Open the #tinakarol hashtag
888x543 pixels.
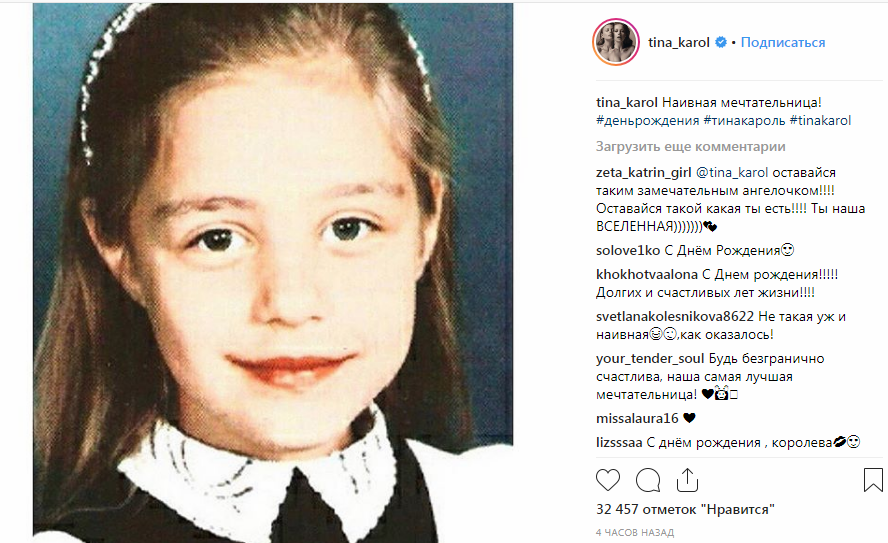tap(820, 121)
